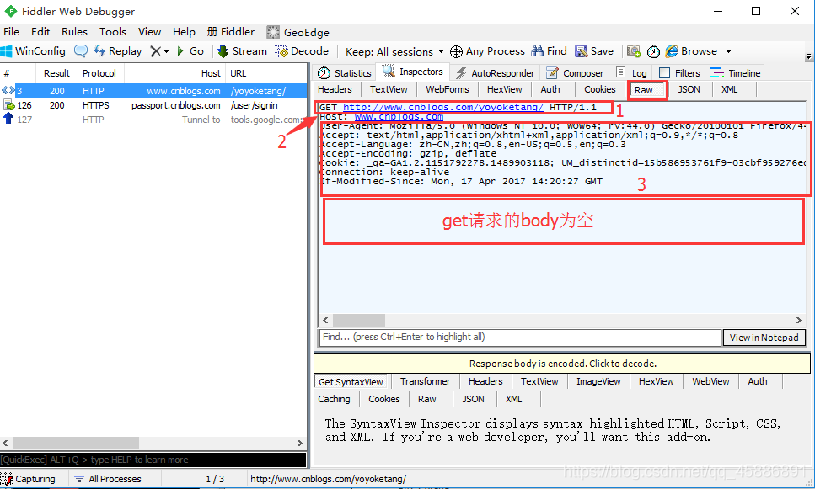The image size is (815, 490).
Task: Select the request XML tab
Action: click(x=729, y=89)
